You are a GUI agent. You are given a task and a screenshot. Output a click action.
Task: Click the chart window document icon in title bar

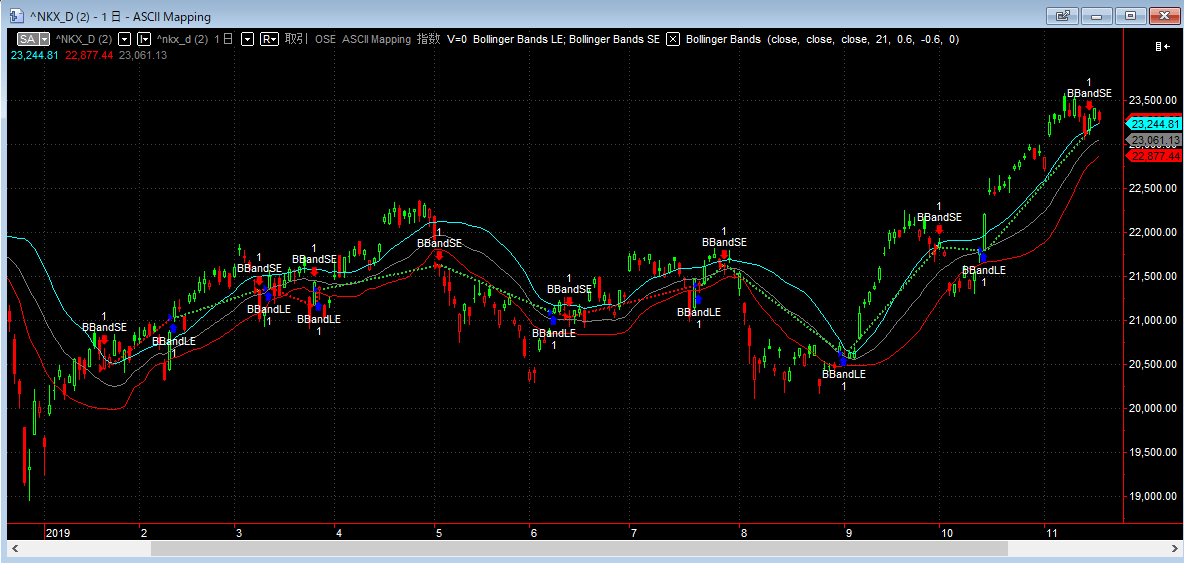tap(17, 16)
